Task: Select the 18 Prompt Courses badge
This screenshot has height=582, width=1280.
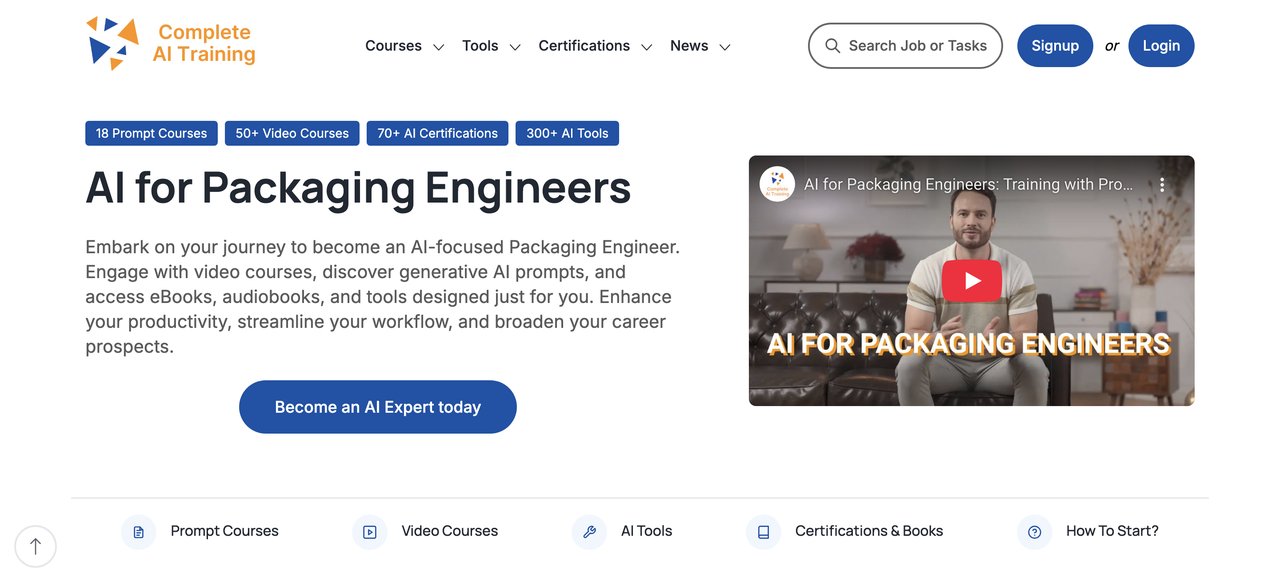Action: pyautogui.click(x=151, y=133)
